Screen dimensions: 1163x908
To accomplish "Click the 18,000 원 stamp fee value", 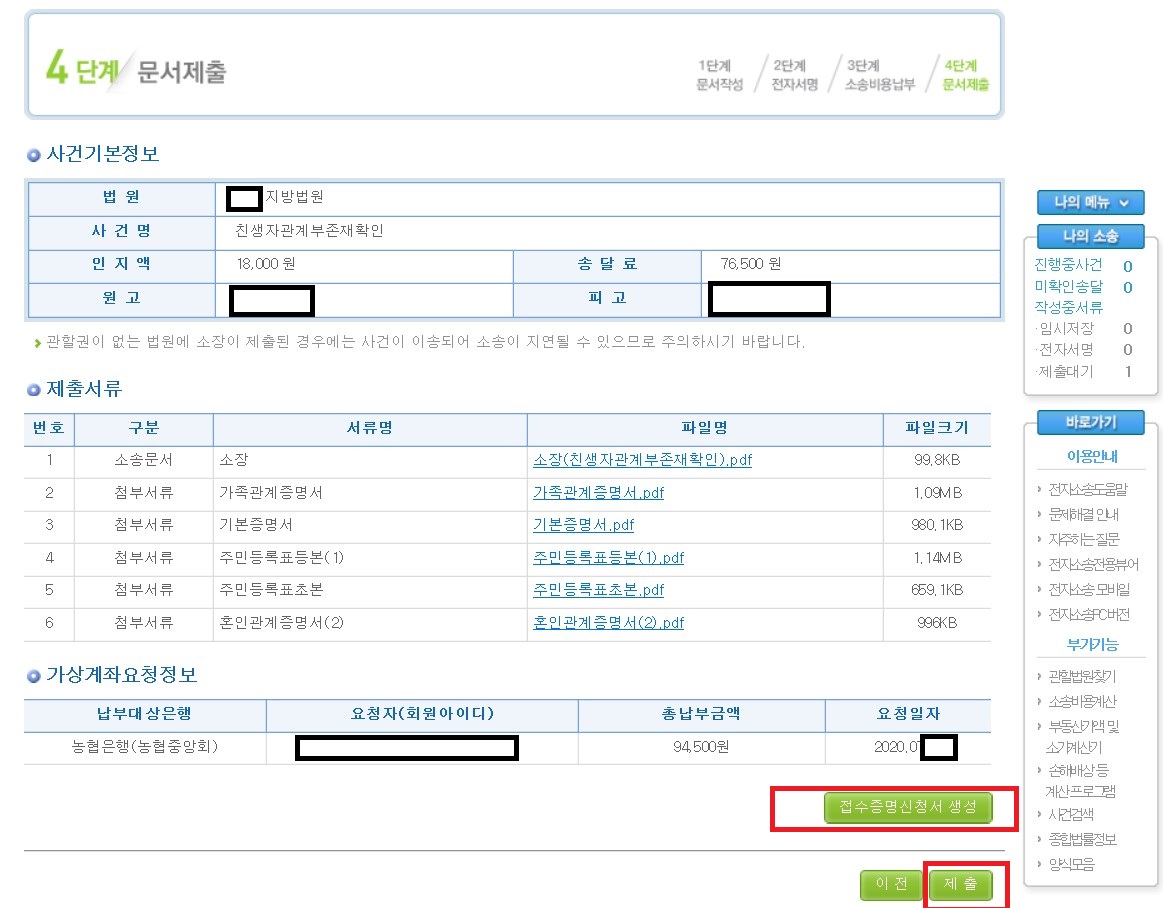I will click(266, 264).
